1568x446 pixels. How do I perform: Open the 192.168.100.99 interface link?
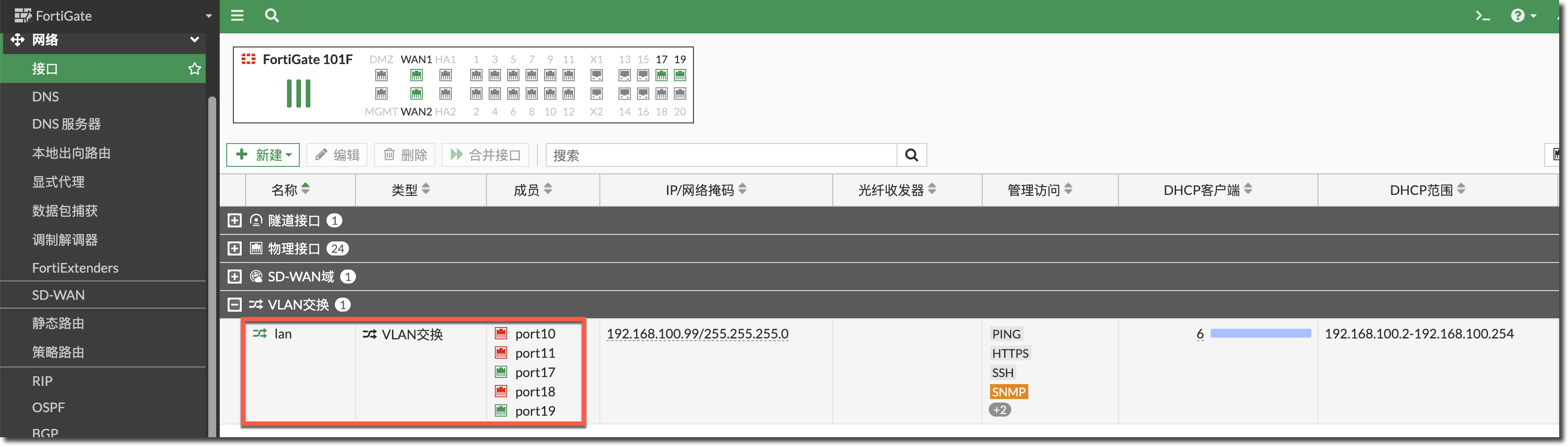point(697,334)
